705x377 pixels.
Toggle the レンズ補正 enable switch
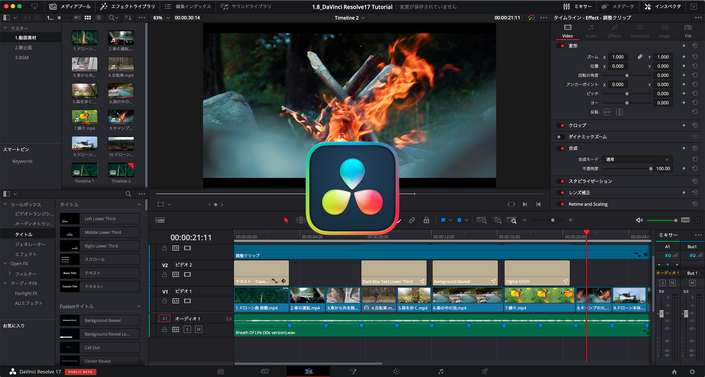(x=561, y=193)
